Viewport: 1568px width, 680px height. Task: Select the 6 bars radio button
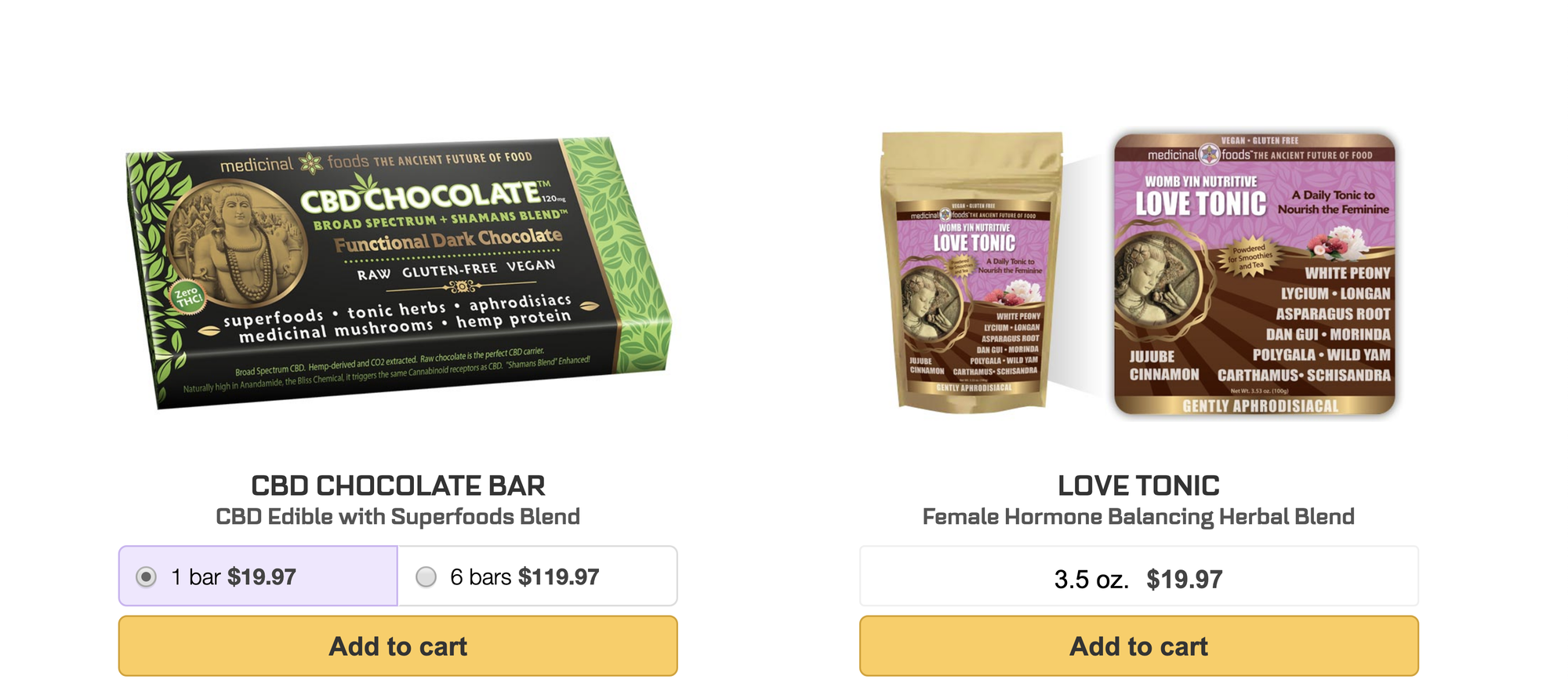[x=426, y=577]
